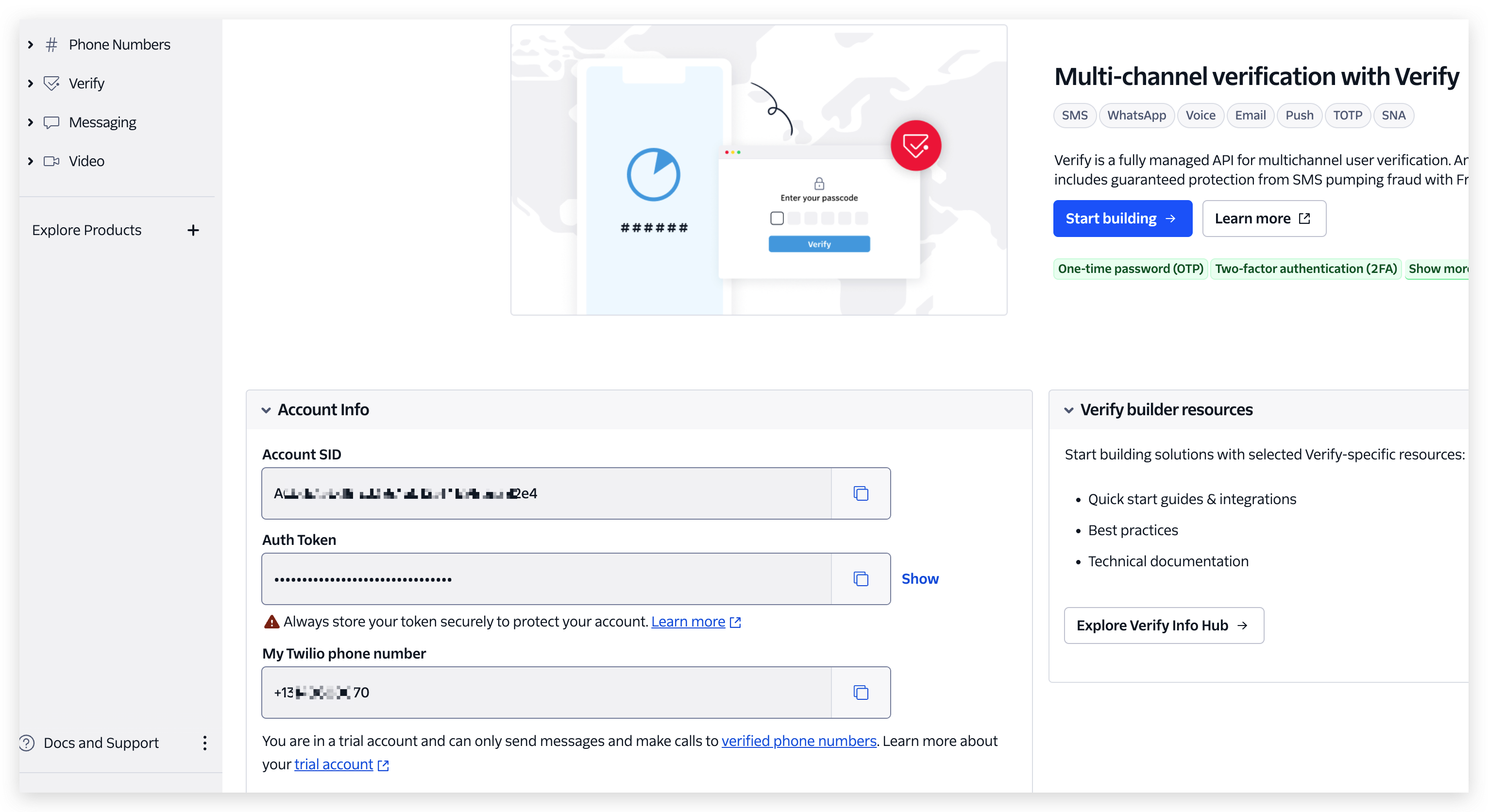Screen dimensions: 1488x812
Task: Expand the Verify sidebar section
Action: click(x=31, y=83)
